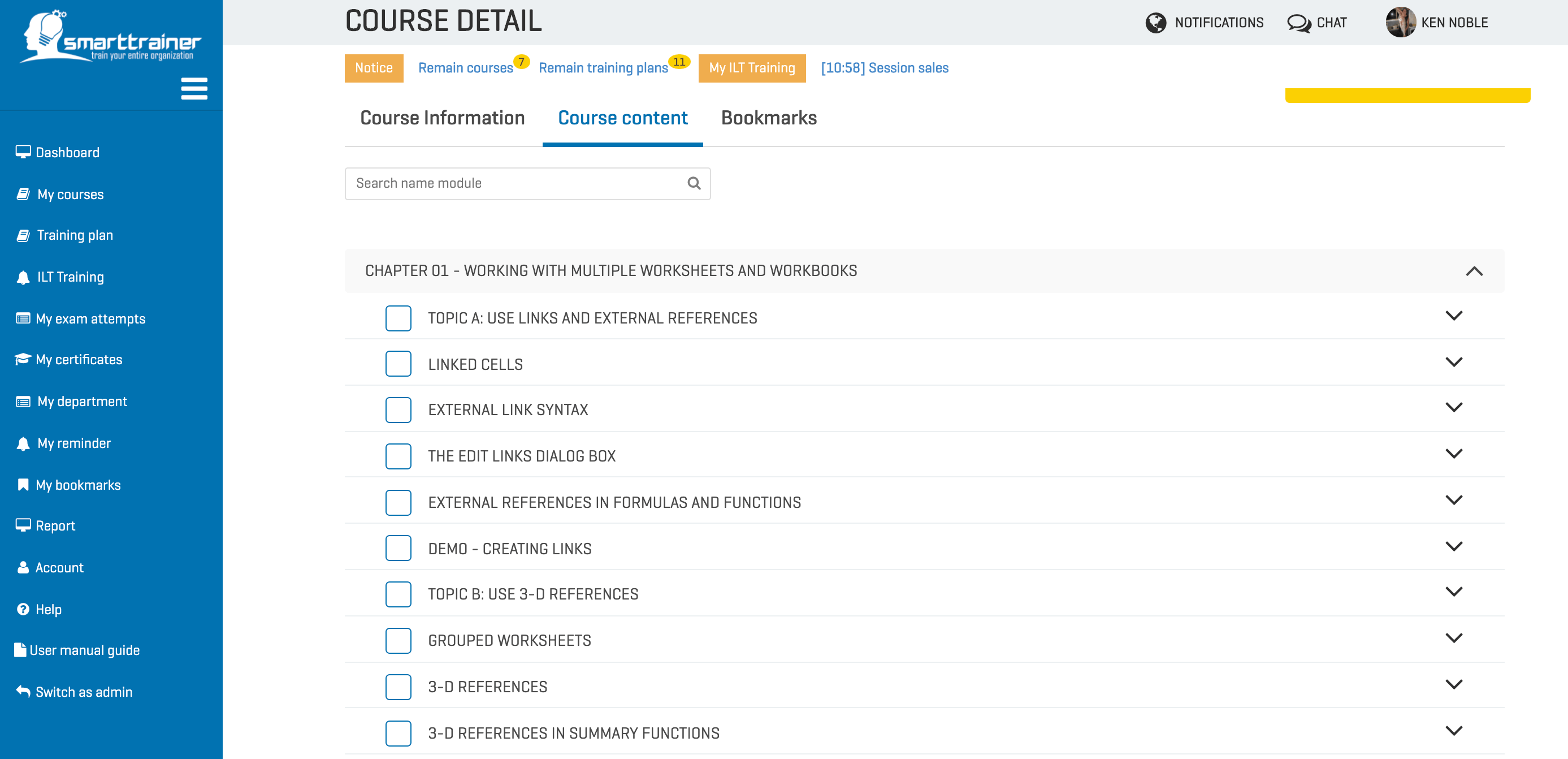Toggle the checkbox for EXTERNAL LINK SYNTAX
The height and width of the screenshot is (759, 1568).
pyautogui.click(x=399, y=410)
